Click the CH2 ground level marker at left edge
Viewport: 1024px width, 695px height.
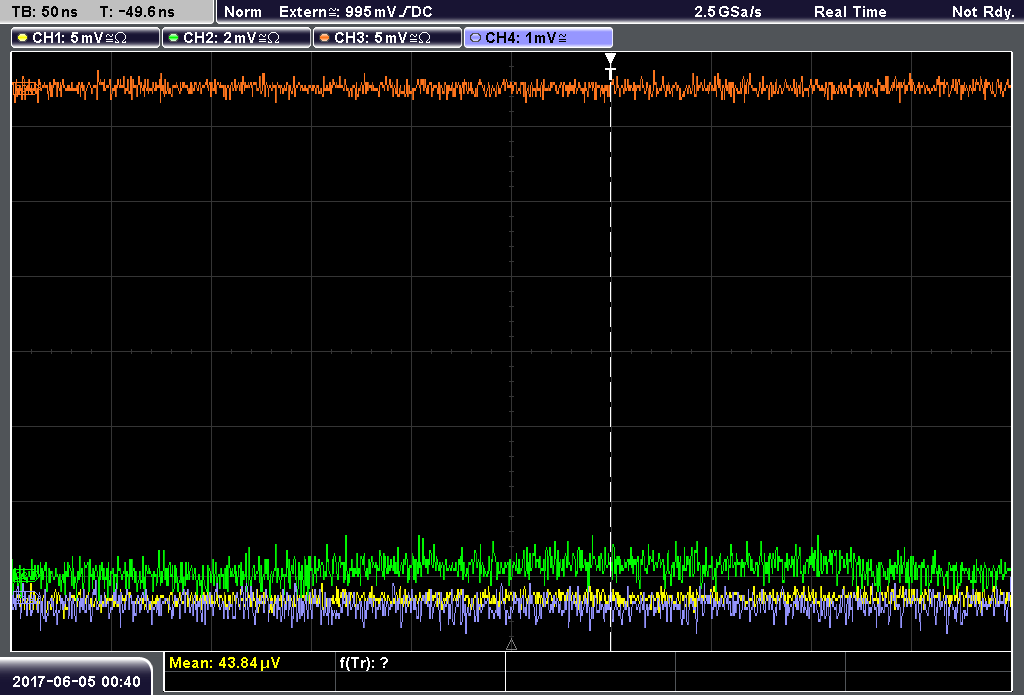click(25, 575)
